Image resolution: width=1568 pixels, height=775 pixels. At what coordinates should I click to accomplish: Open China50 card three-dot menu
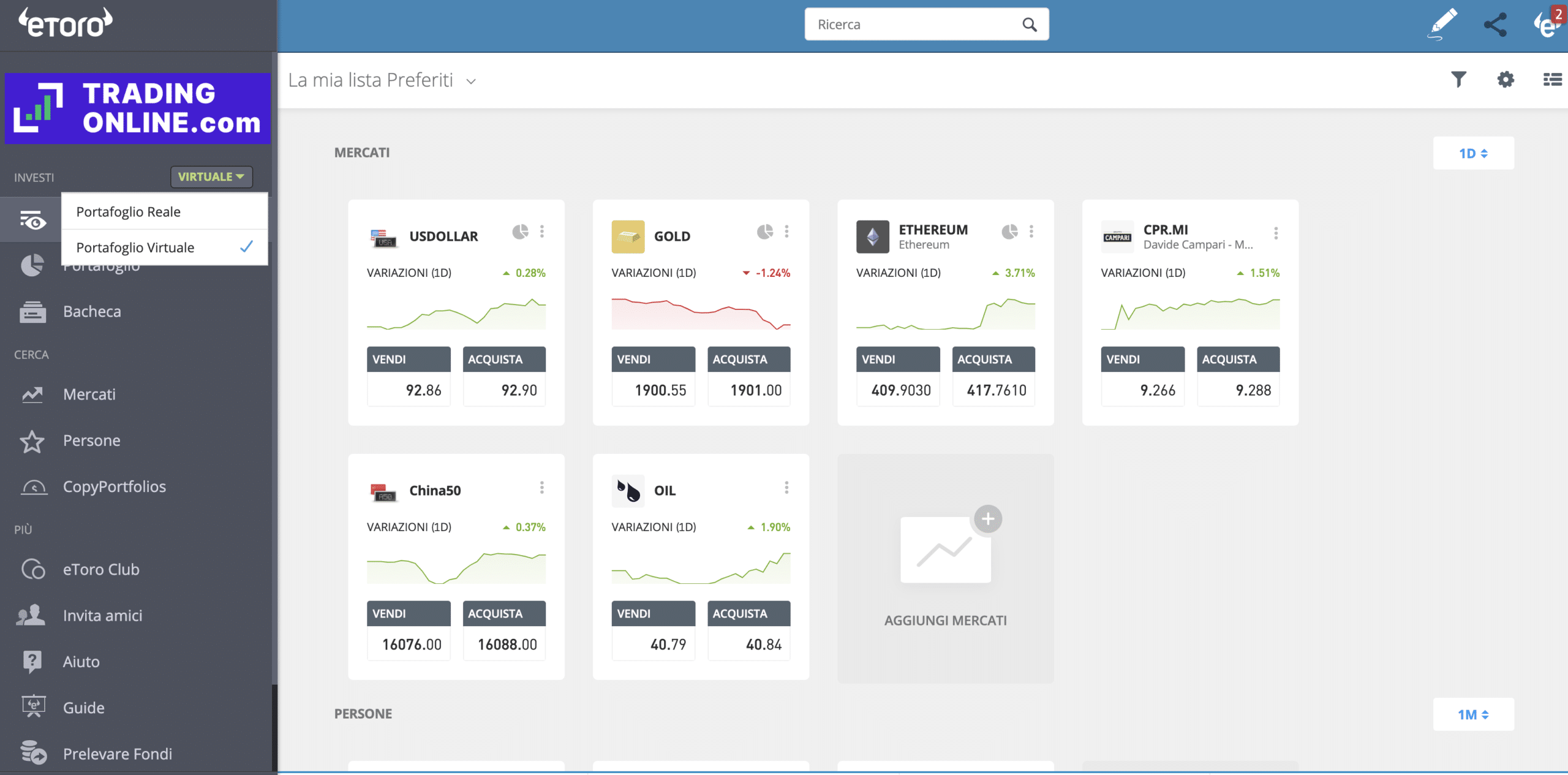(542, 488)
